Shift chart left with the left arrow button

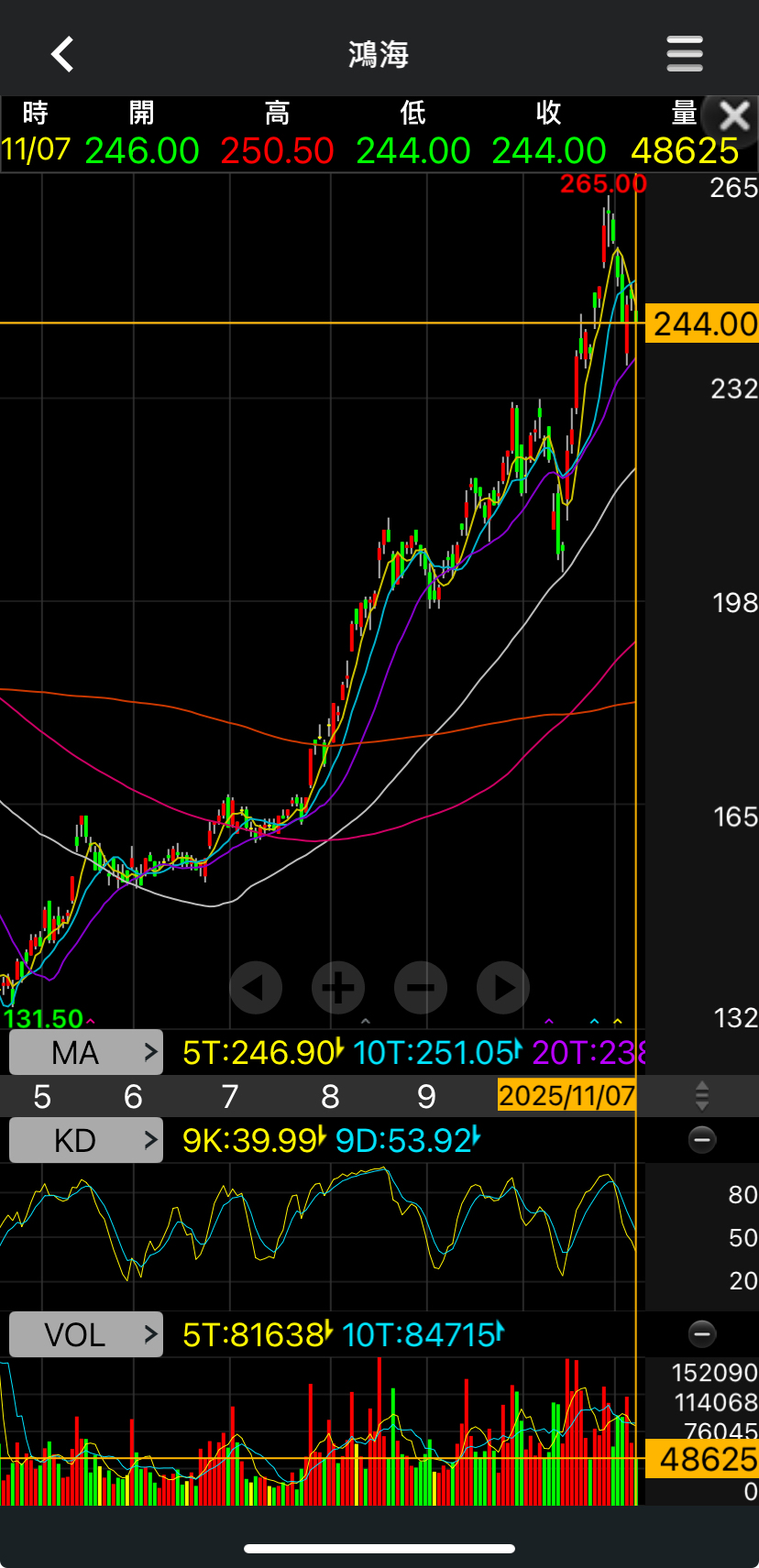256,988
